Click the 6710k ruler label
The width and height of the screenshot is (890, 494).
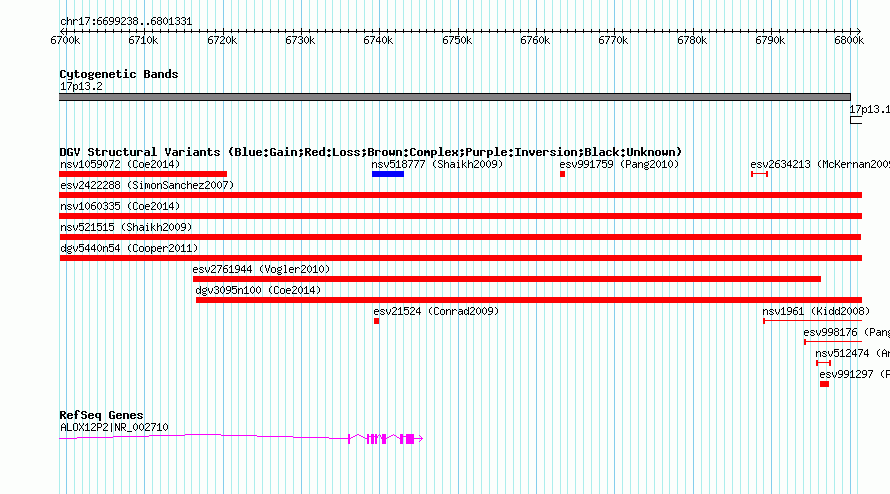(x=143, y=40)
